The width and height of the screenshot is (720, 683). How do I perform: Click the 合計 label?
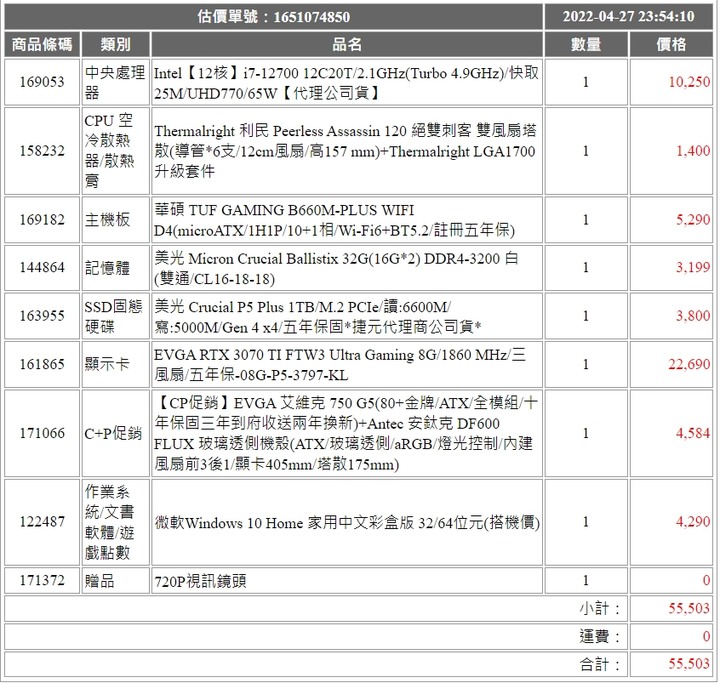(x=599, y=664)
